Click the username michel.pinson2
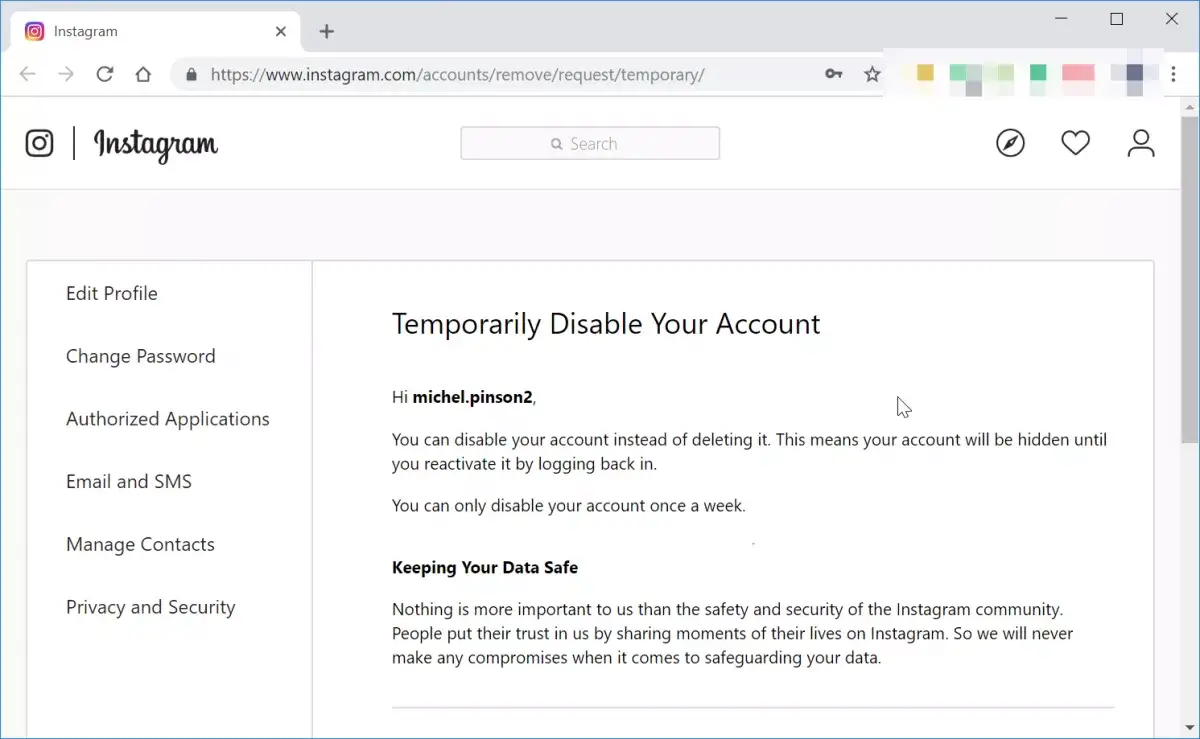The image size is (1200, 739). pyautogui.click(x=472, y=397)
